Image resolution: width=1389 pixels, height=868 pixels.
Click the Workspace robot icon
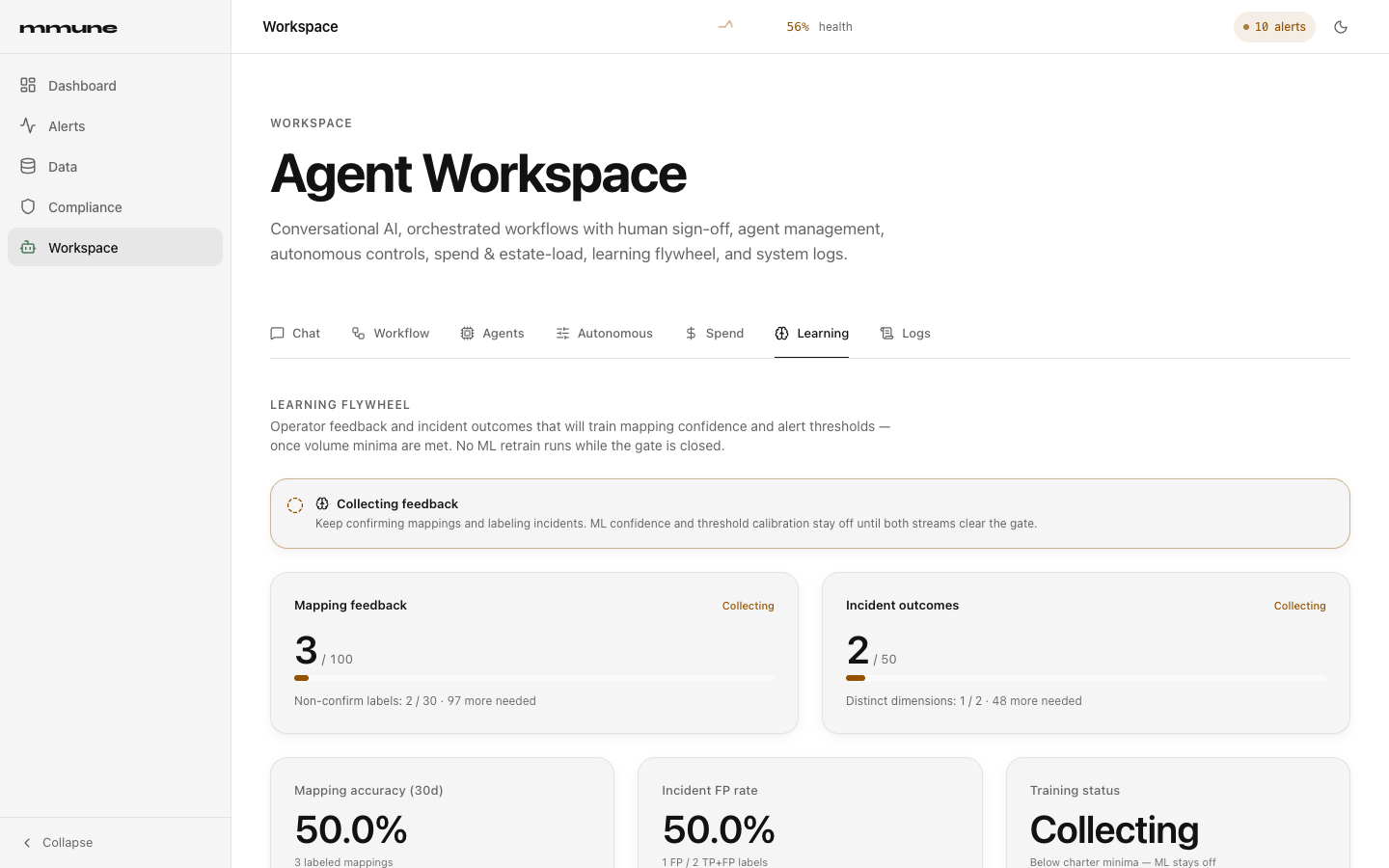(28, 247)
